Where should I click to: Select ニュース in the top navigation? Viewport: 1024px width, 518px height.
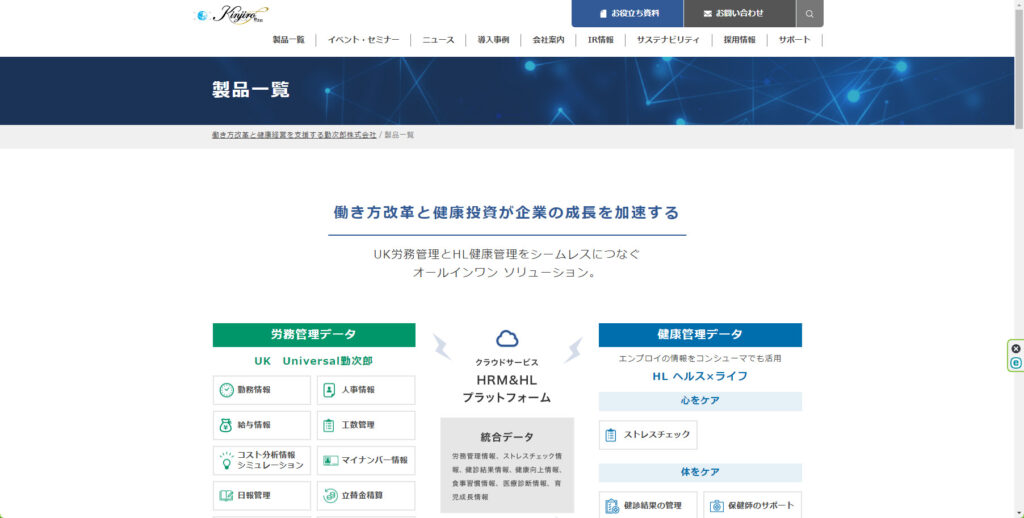tap(438, 40)
